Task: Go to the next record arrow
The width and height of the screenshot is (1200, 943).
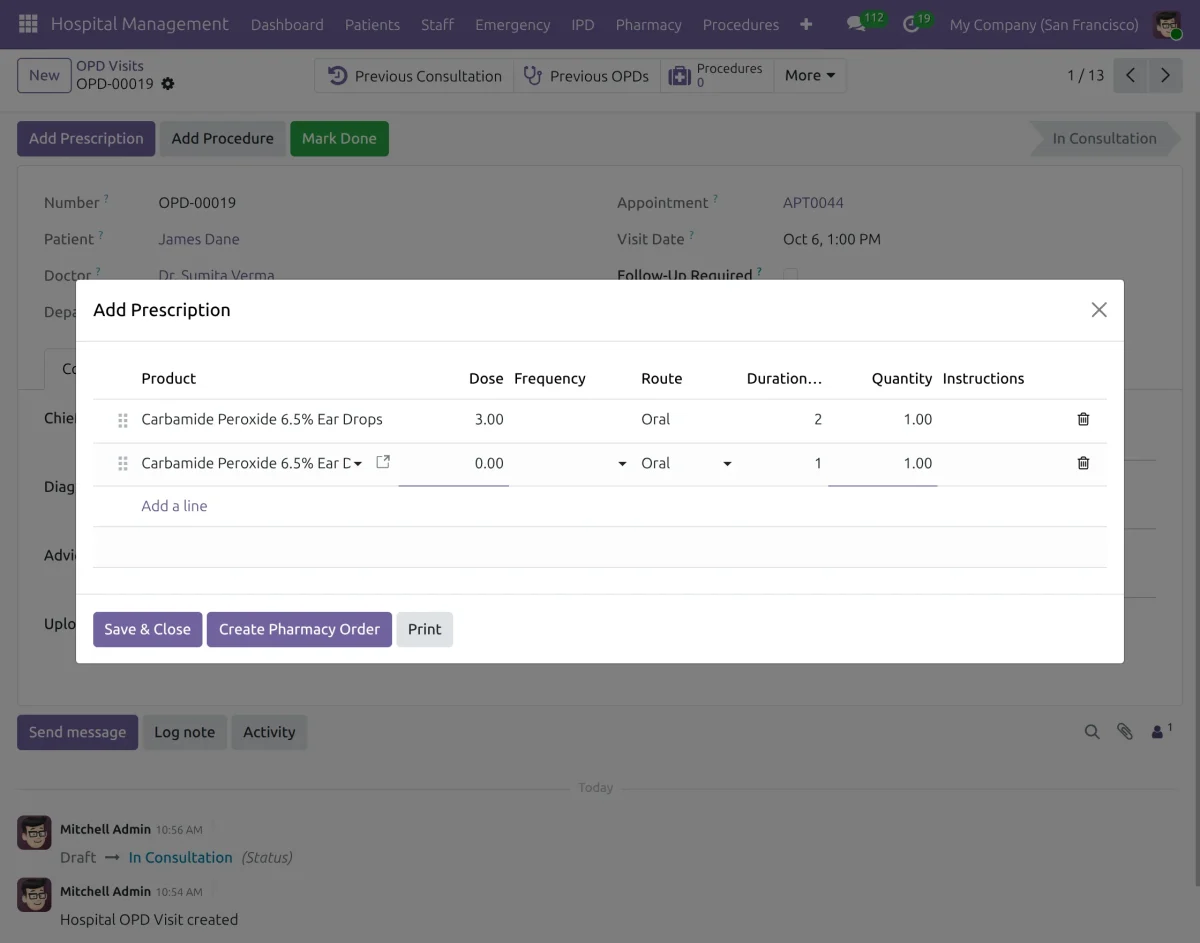Action: 1165,75
